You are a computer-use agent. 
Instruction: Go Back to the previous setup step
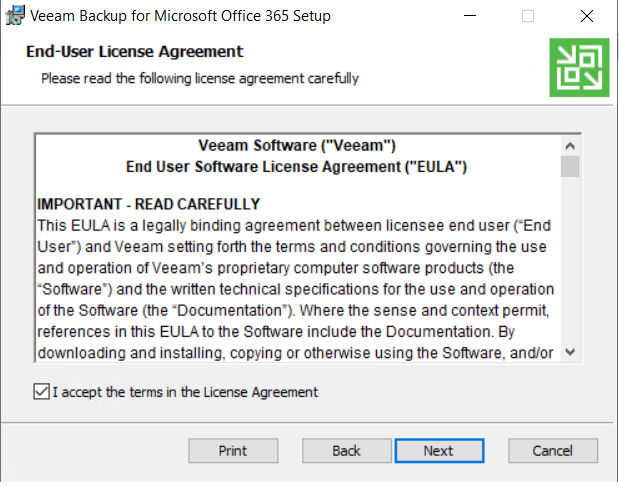[347, 451]
